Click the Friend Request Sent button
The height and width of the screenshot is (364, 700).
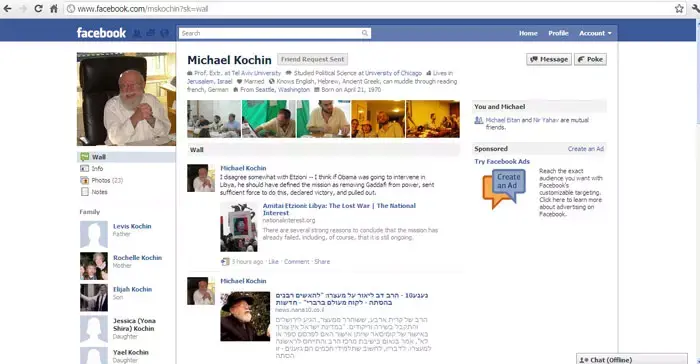coord(312,59)
